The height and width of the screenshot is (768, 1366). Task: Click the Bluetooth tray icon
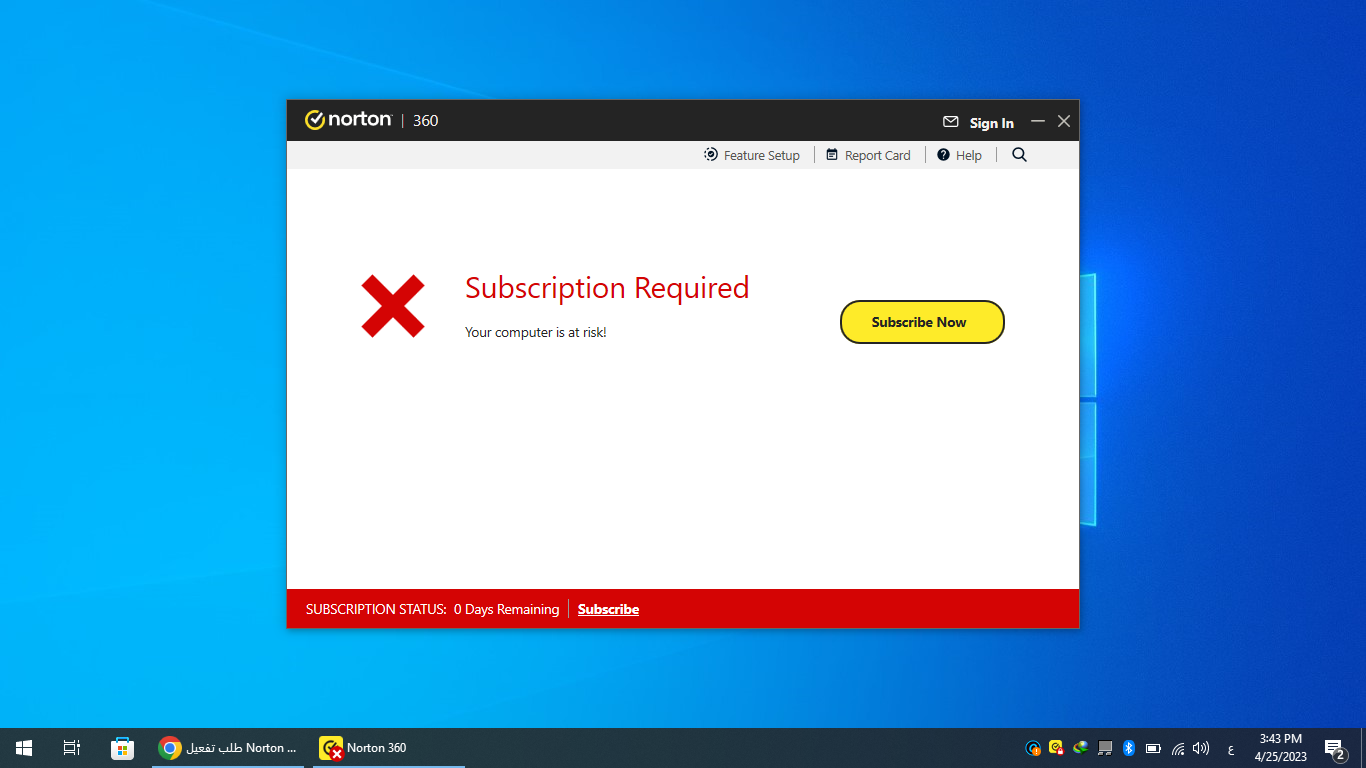(x=1129, y=748)
